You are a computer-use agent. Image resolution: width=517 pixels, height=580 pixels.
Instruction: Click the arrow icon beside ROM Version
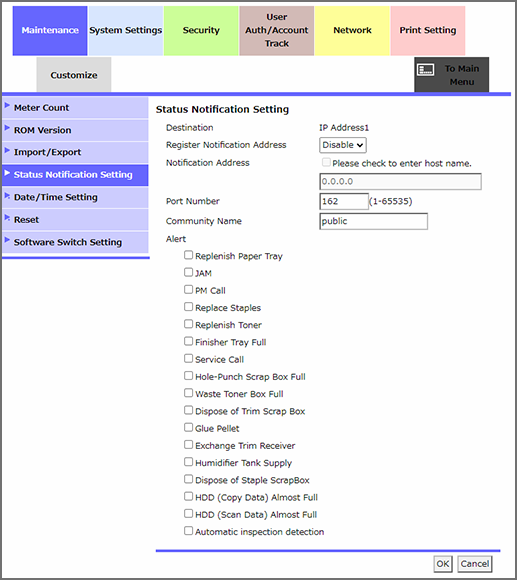point(7,128)
